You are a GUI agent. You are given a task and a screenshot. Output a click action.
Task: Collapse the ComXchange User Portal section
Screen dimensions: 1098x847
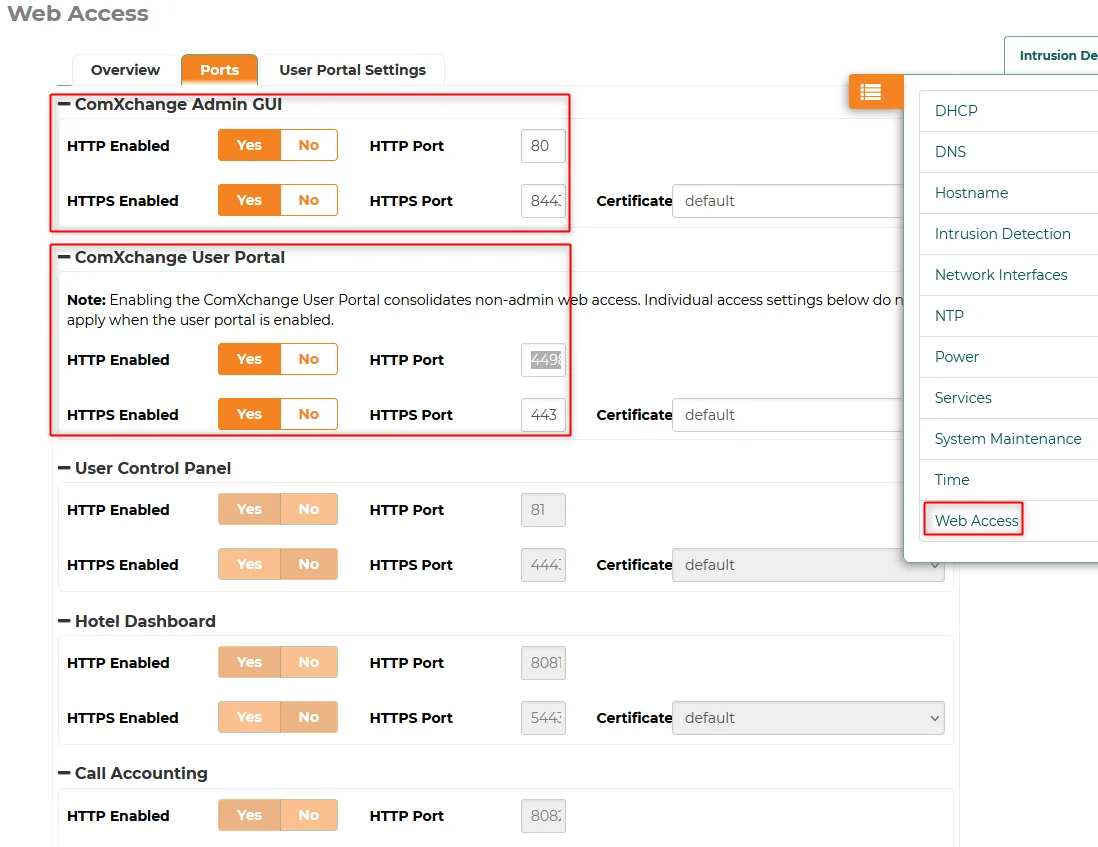tap(64, 257)
